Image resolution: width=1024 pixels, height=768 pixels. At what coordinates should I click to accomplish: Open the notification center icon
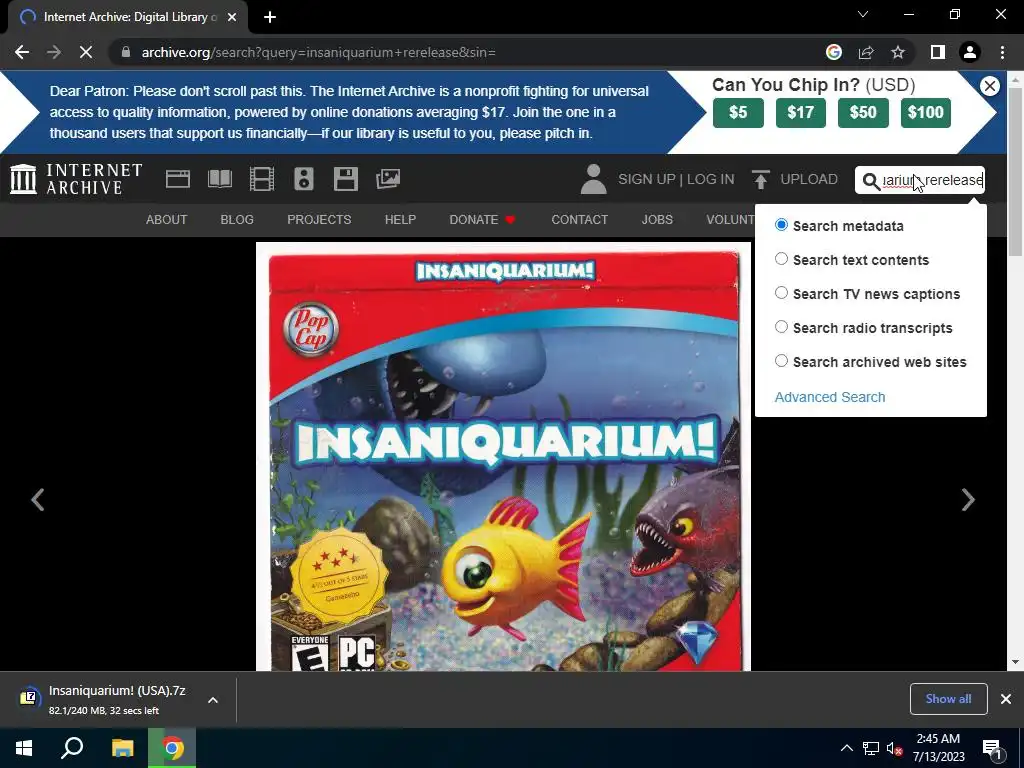[x=992, y=748]
